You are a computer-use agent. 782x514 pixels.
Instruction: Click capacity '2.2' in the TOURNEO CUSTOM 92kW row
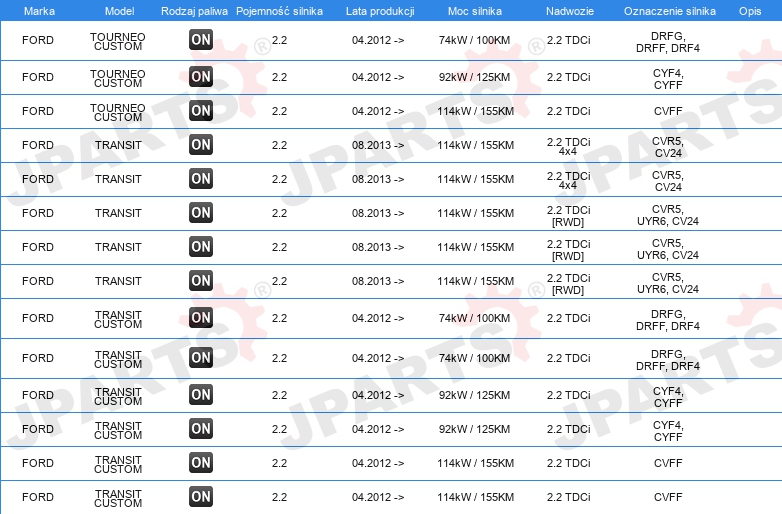[279, 77]
